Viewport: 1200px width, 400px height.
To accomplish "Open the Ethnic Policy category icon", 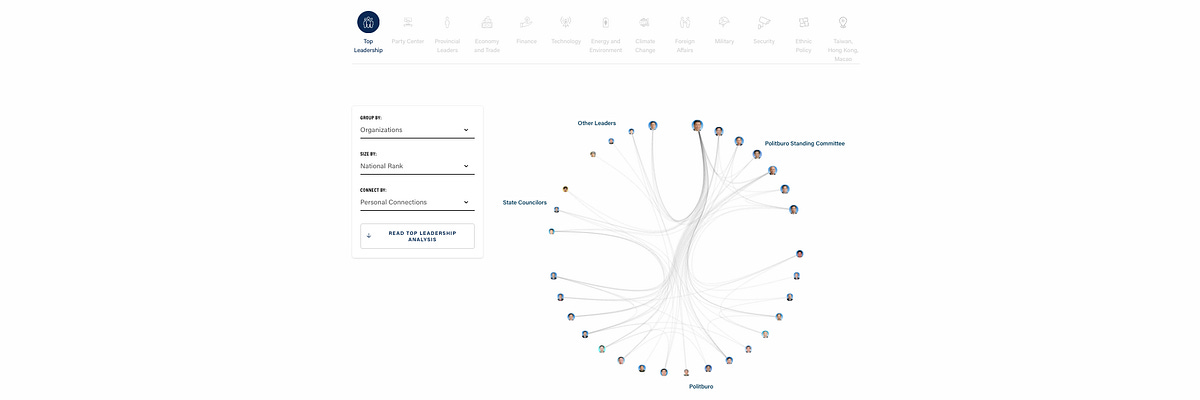I will click(x=803, y=22).
